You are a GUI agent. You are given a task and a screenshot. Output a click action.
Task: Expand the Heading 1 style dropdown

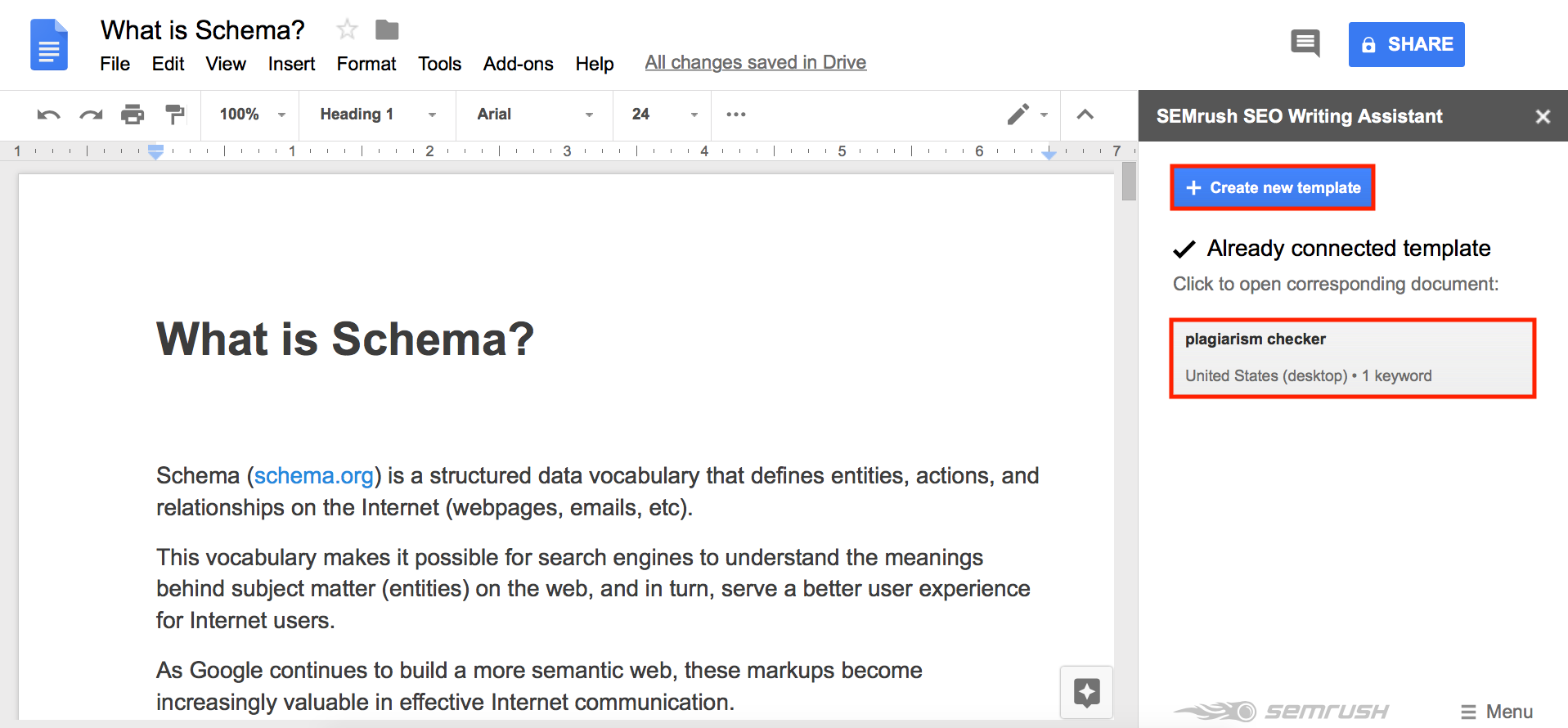pos(377,115)
